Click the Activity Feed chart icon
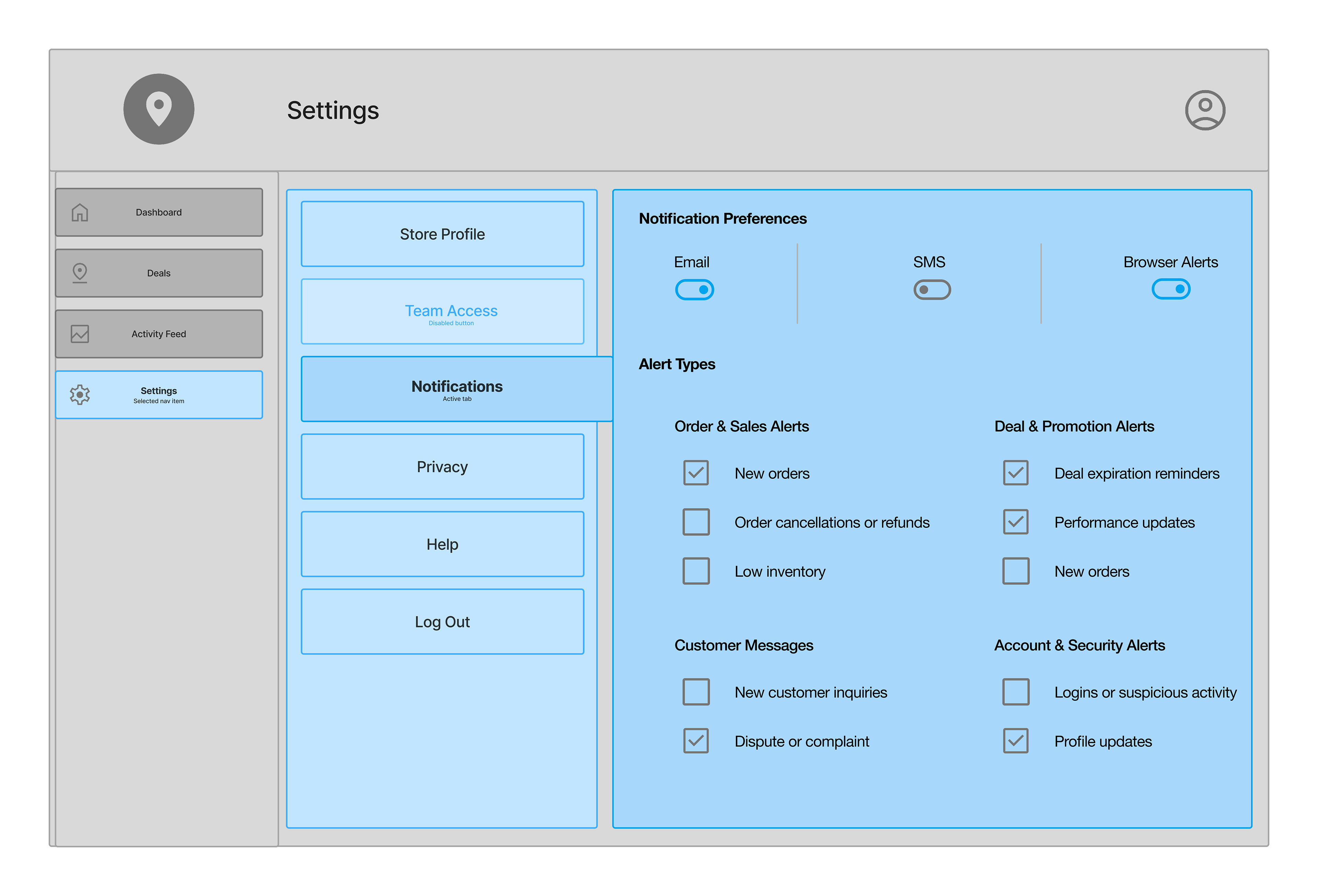1318x896 pixels. (80, 334)
